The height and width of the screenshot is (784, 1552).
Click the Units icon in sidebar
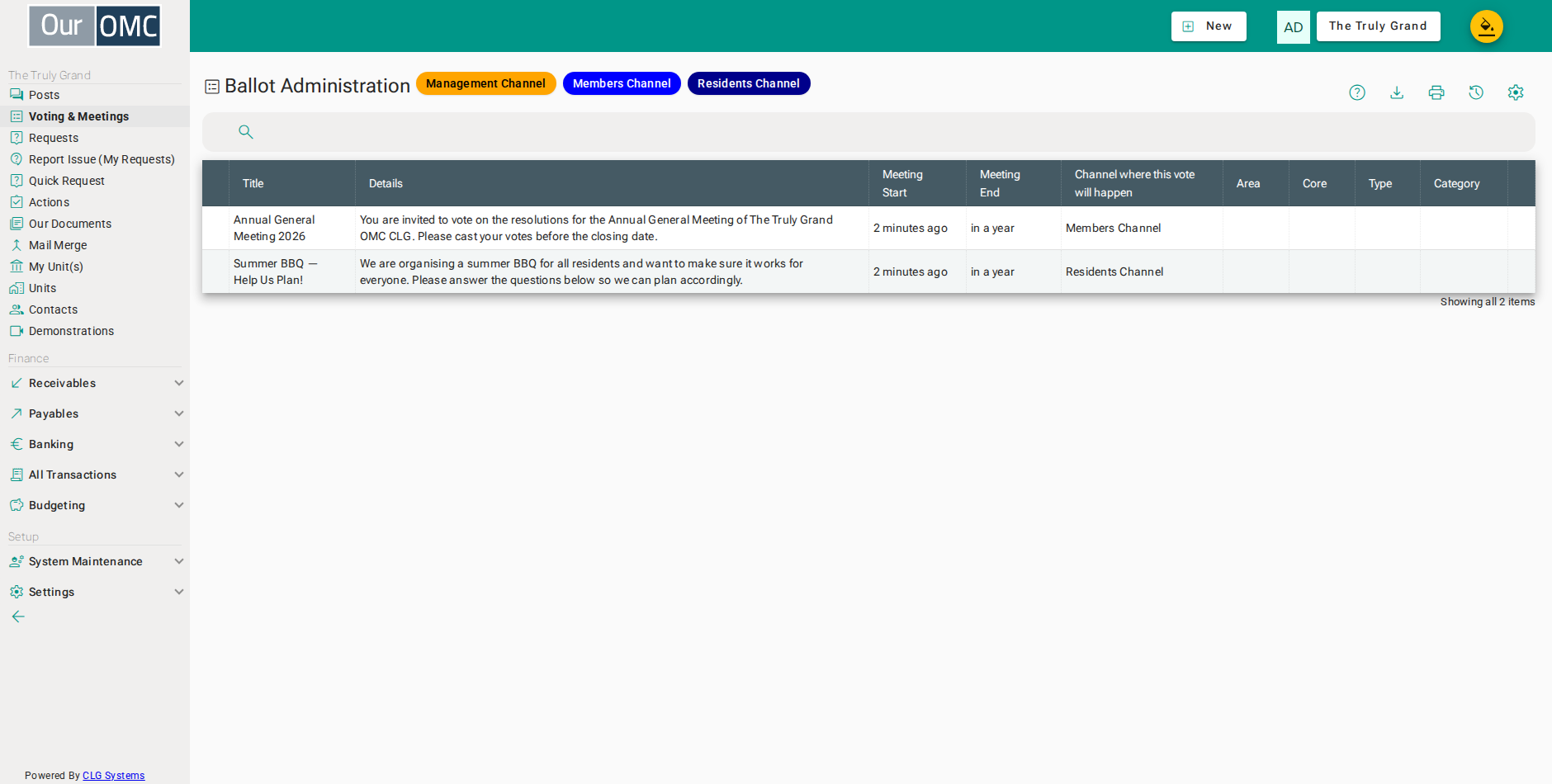pyautogui.click(x=17, y=288)
